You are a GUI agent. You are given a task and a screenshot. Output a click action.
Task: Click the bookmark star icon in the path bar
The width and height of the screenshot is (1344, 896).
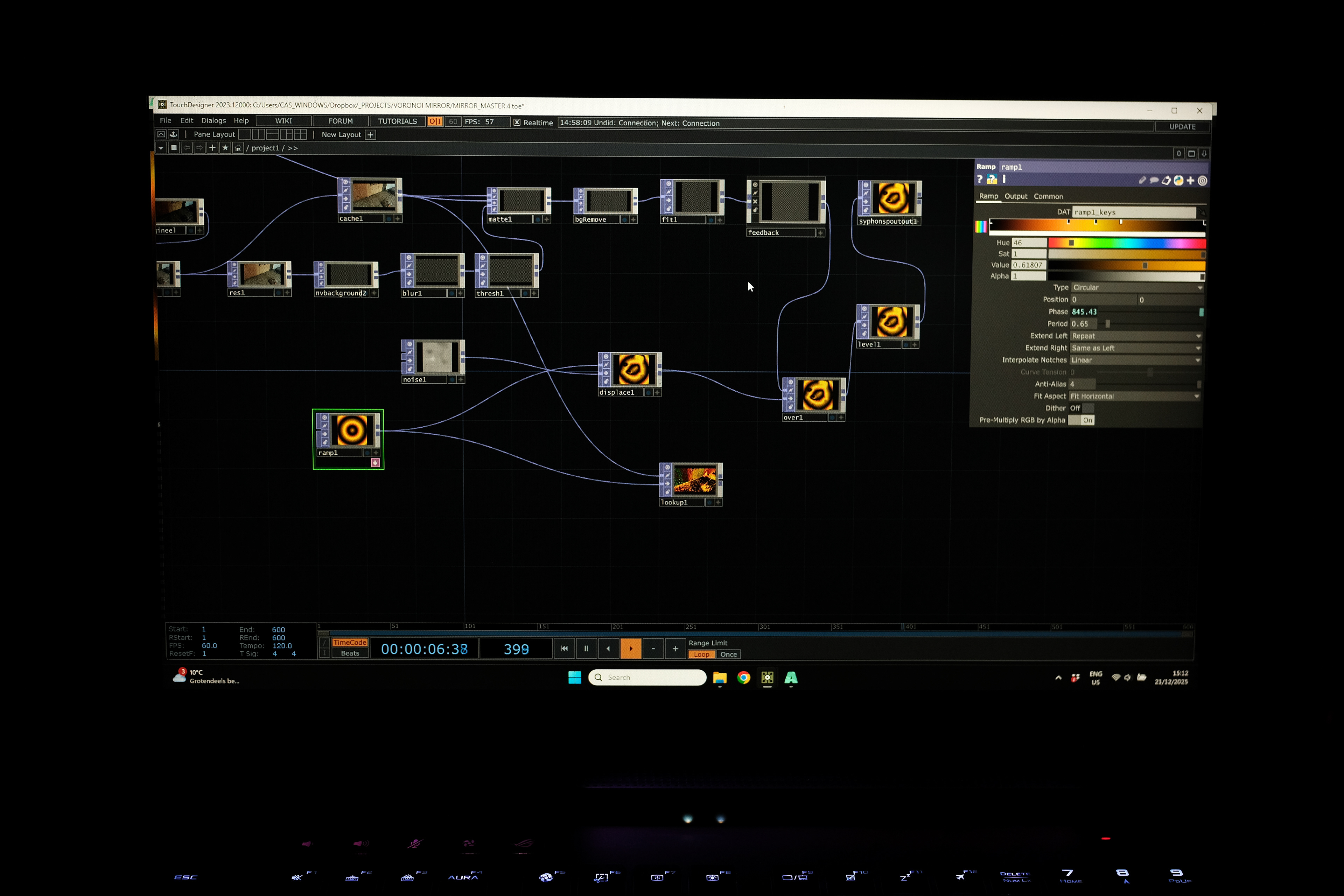(x=225, y=148)
